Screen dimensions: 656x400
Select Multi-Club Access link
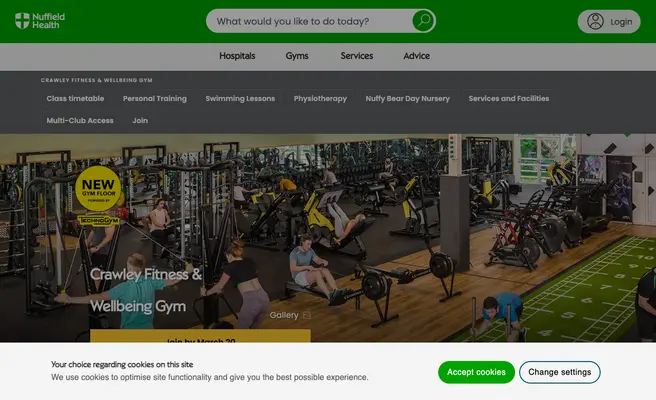click(80, 121)
